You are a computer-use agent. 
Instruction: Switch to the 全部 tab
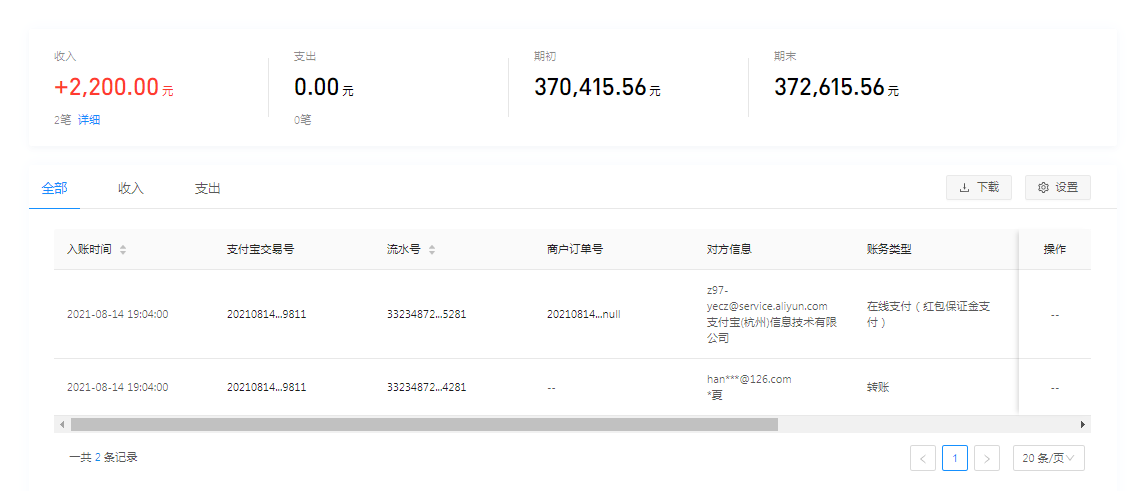tap(55, 188)
